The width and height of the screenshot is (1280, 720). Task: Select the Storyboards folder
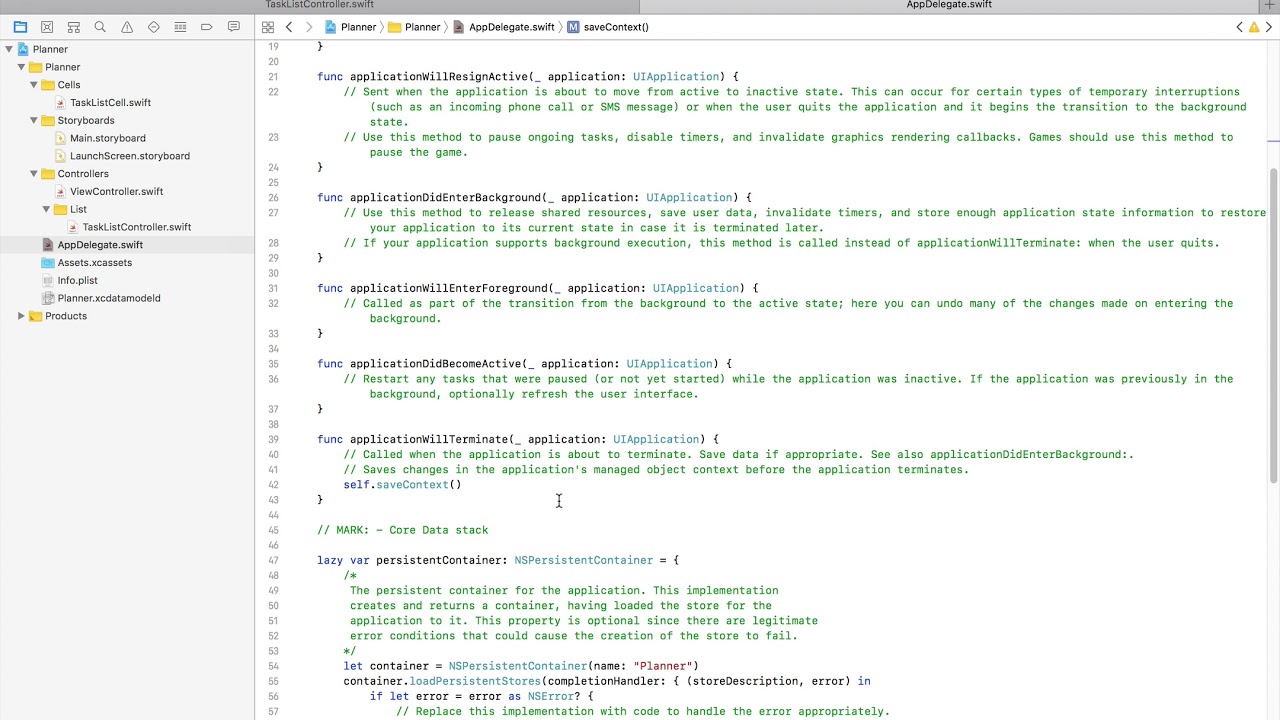pos(85,120)
